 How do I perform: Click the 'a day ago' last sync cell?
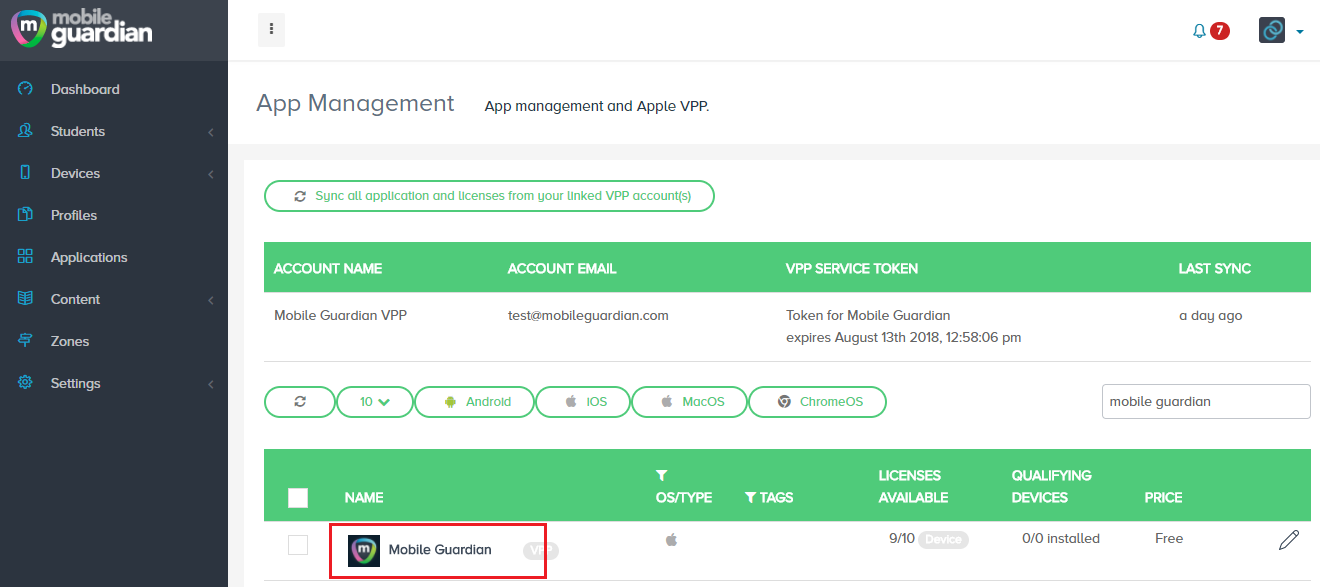(x=1210, y=316)
